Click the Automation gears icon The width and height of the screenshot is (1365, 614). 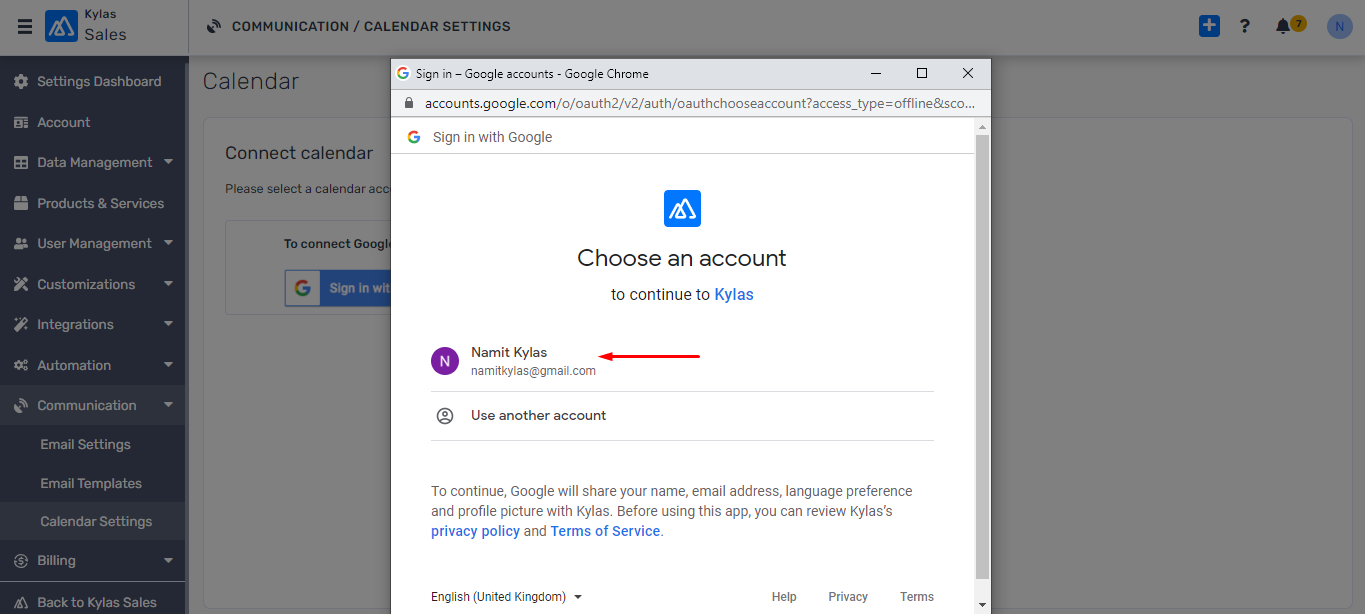pyautogui.click(x=21, y=365)
